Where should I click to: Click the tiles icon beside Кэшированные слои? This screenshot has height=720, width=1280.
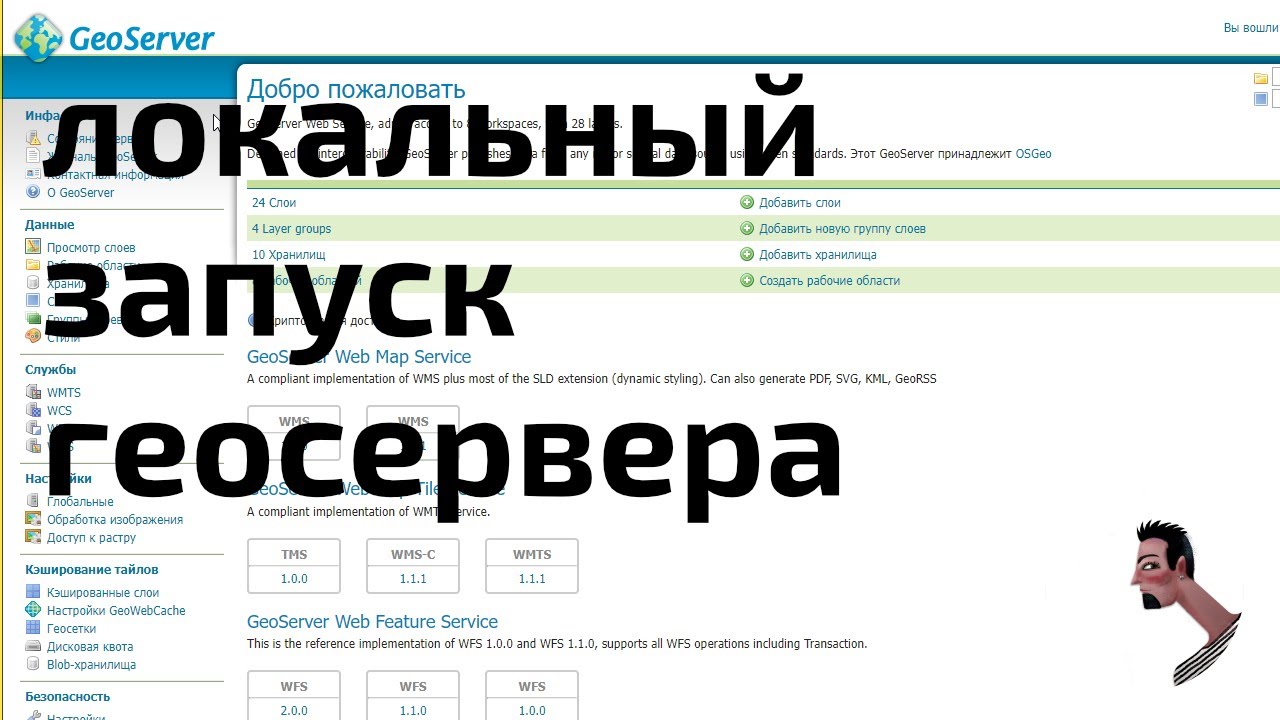pyautogui.click(x=33, y=592)
